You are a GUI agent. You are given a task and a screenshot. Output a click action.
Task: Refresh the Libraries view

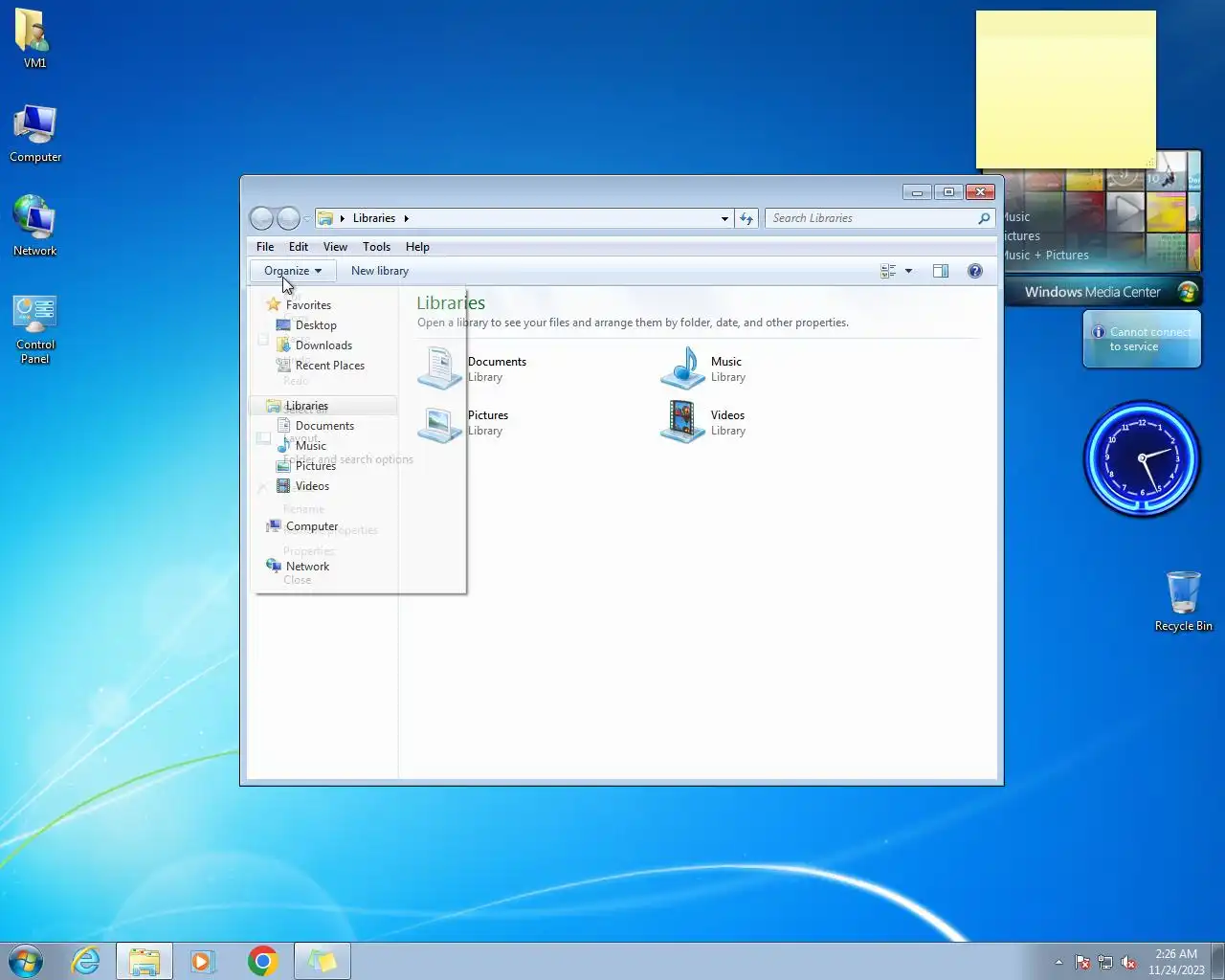746,218
